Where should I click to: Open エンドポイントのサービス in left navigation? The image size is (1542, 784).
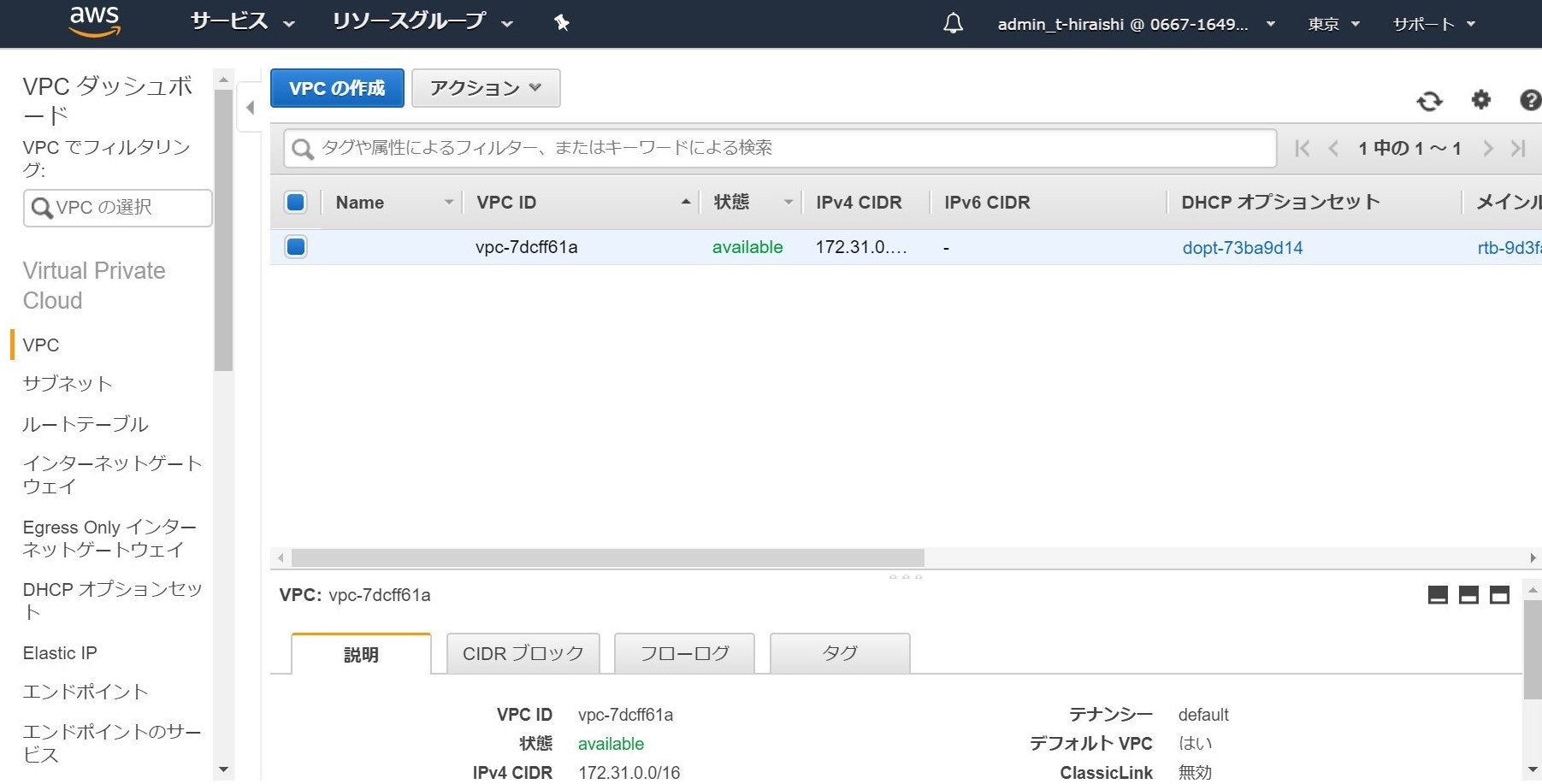[112, 743]
